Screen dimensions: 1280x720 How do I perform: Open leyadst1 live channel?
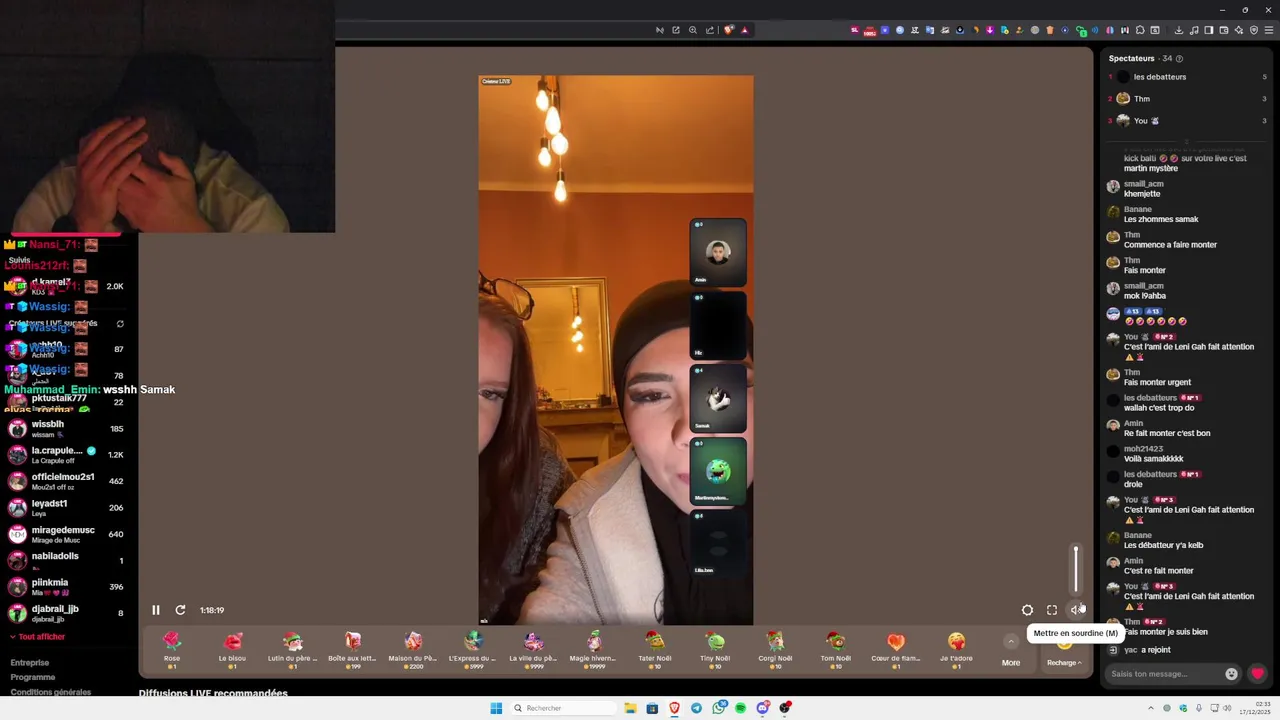tap(68, 508)
